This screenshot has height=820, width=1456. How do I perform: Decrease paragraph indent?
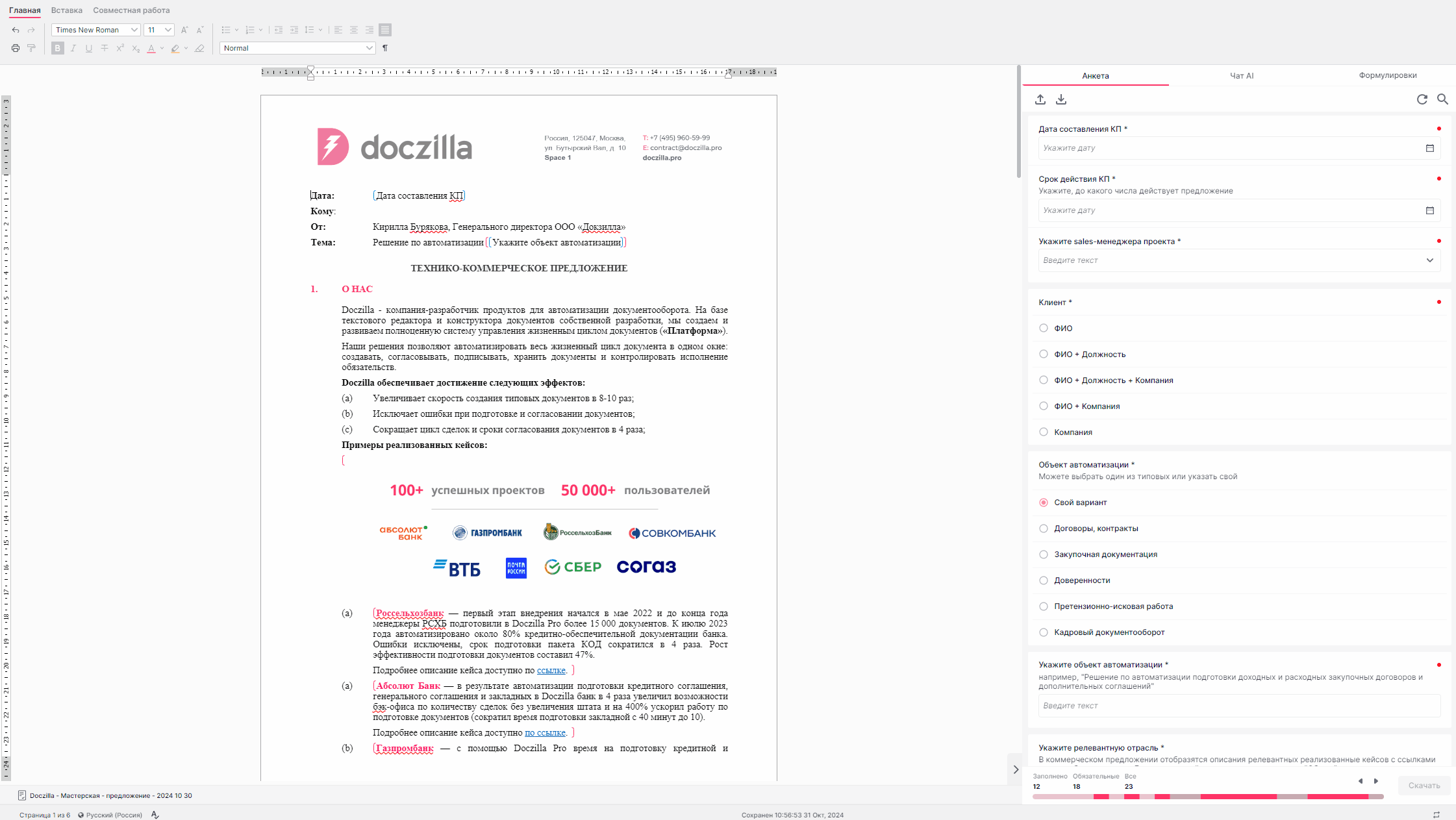click(x=279, y=30)
